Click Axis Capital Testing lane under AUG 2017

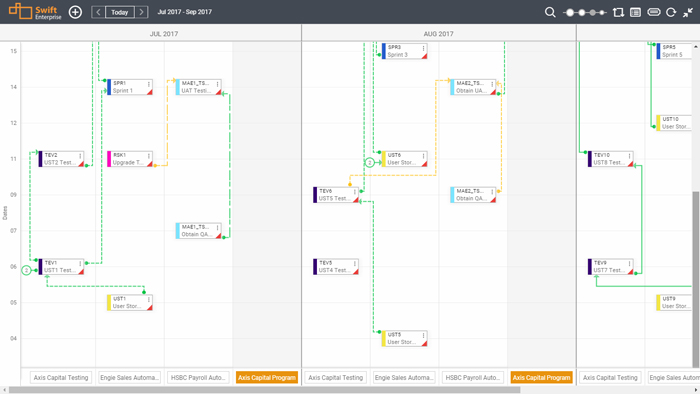tap(336, 377)
